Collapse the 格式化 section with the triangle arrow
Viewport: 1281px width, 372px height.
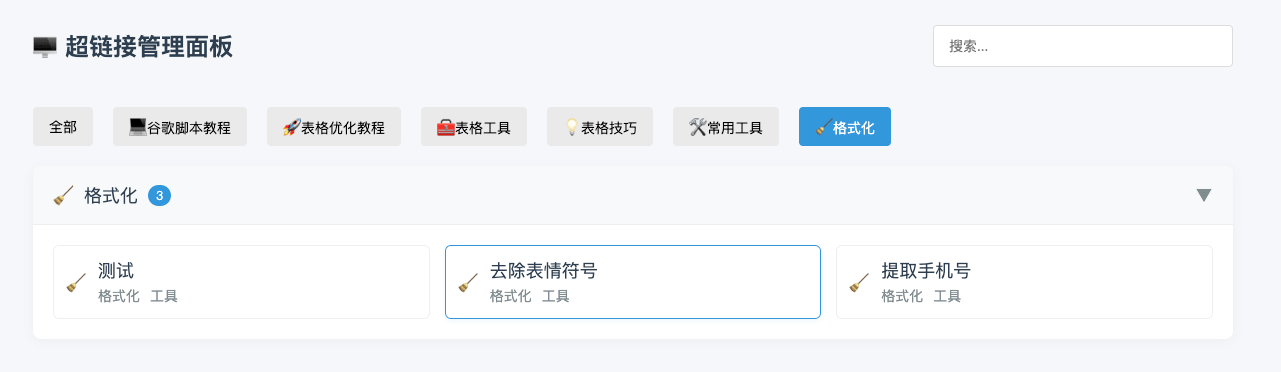coord(1204,195)
